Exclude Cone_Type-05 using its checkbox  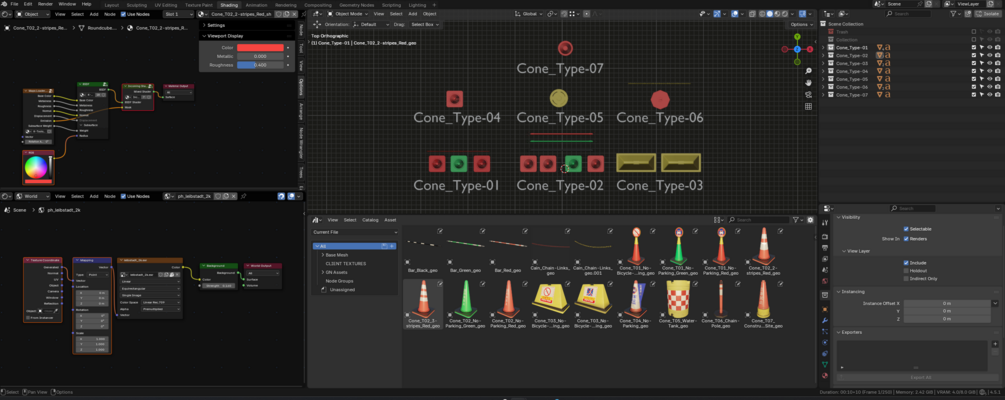(x=974, y=79)
